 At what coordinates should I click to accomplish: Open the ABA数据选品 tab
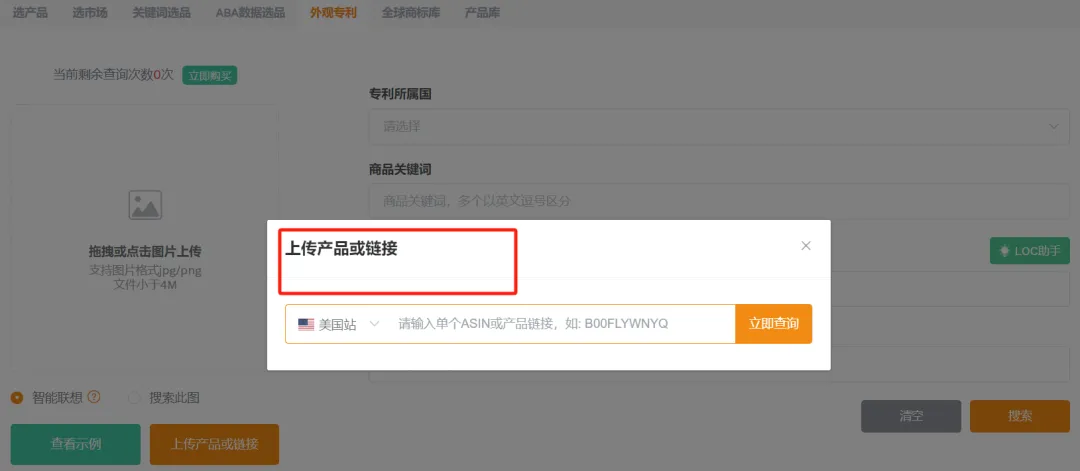250,12
